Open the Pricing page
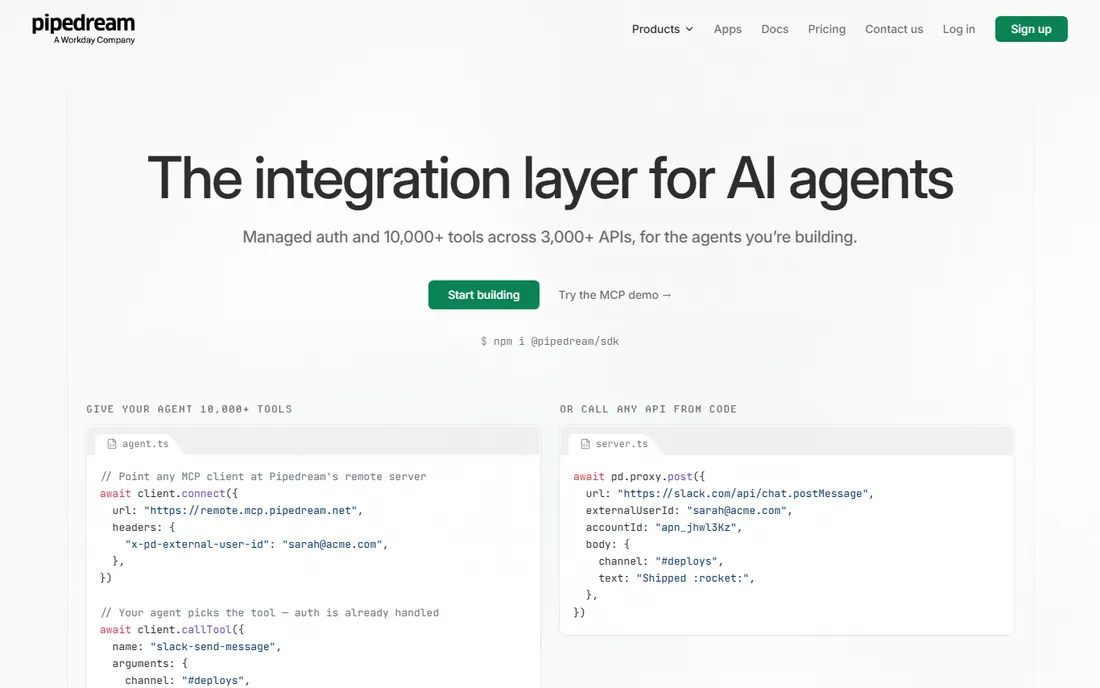This screenshot has height=688, width=1100. 826,29
